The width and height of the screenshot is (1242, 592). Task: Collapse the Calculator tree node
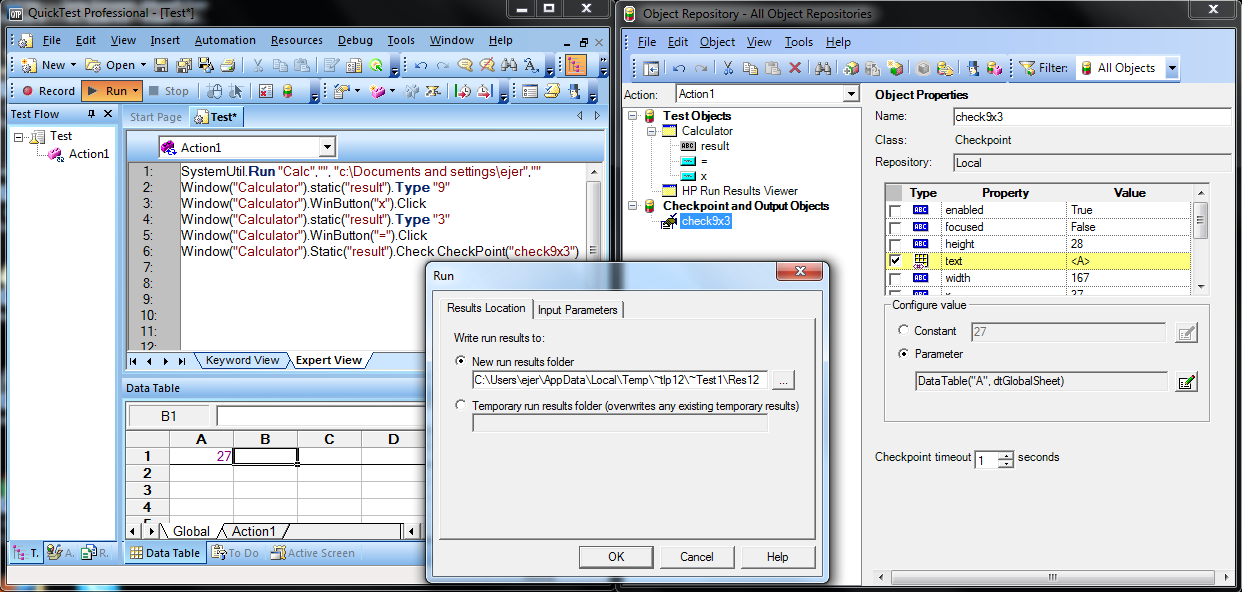click(653, 131)
